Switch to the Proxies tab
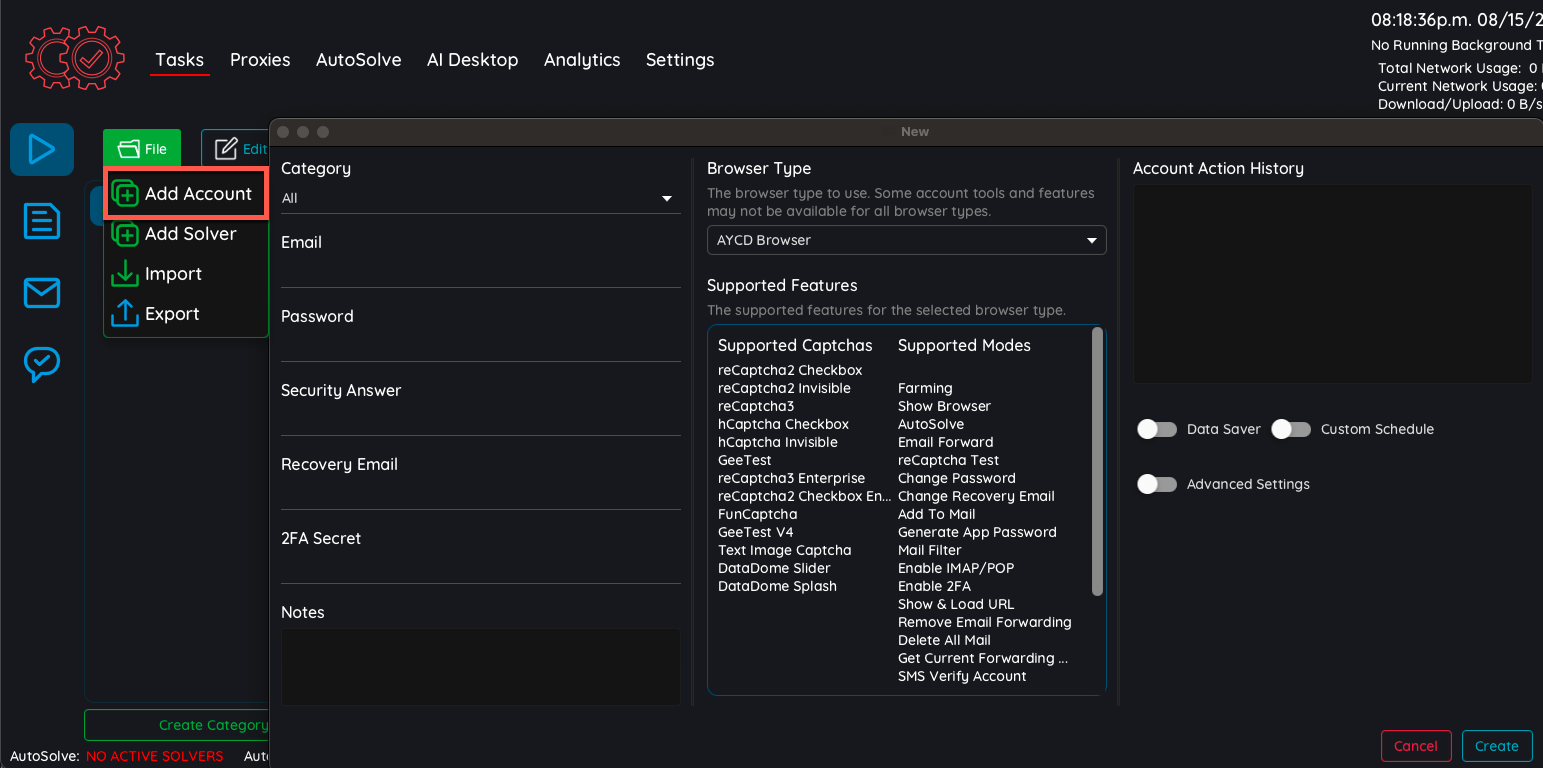Screen dimensions: 1543x768 259,60
